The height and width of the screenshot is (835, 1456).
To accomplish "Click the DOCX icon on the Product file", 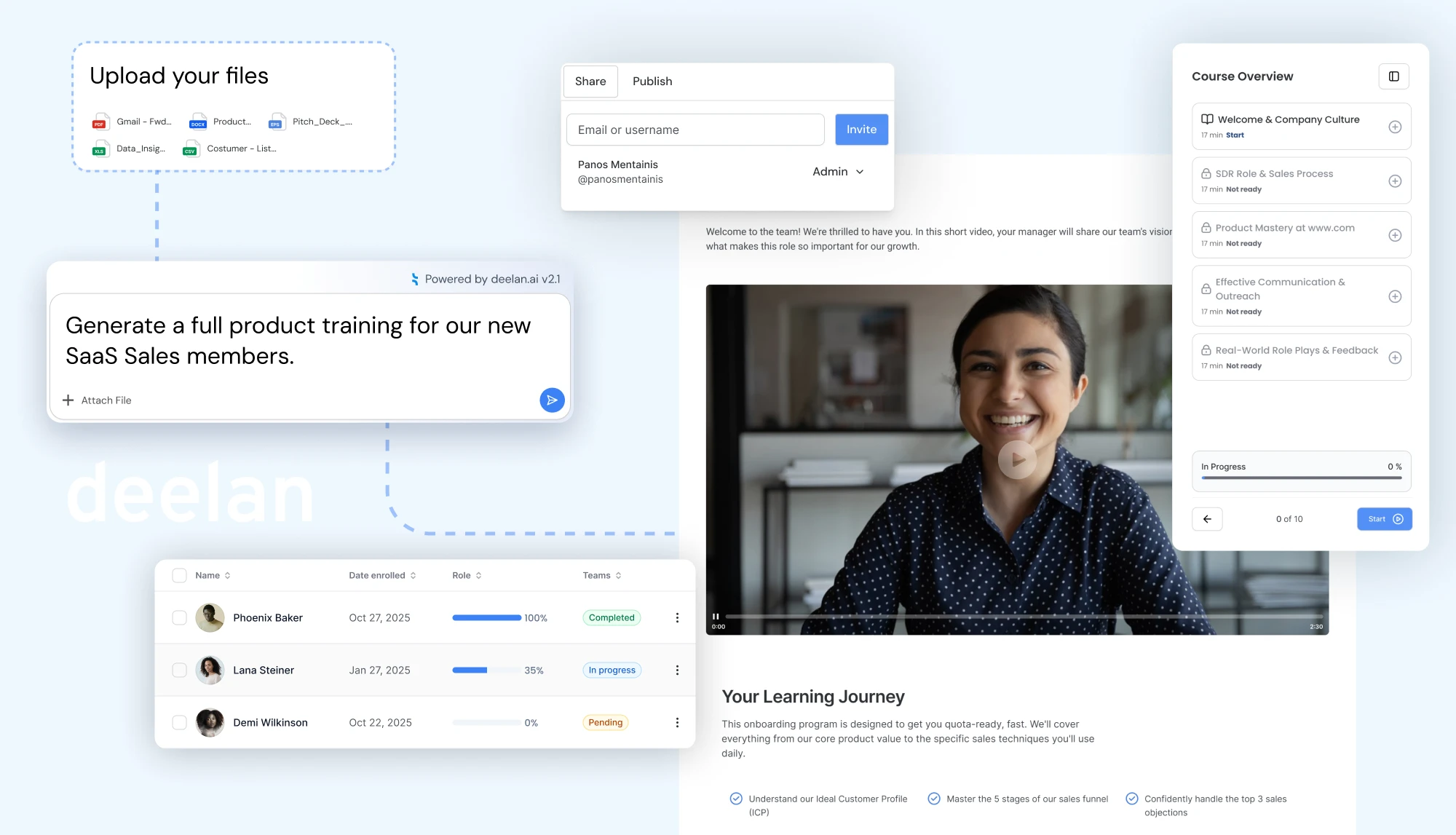I will click(x=197, y=122).
